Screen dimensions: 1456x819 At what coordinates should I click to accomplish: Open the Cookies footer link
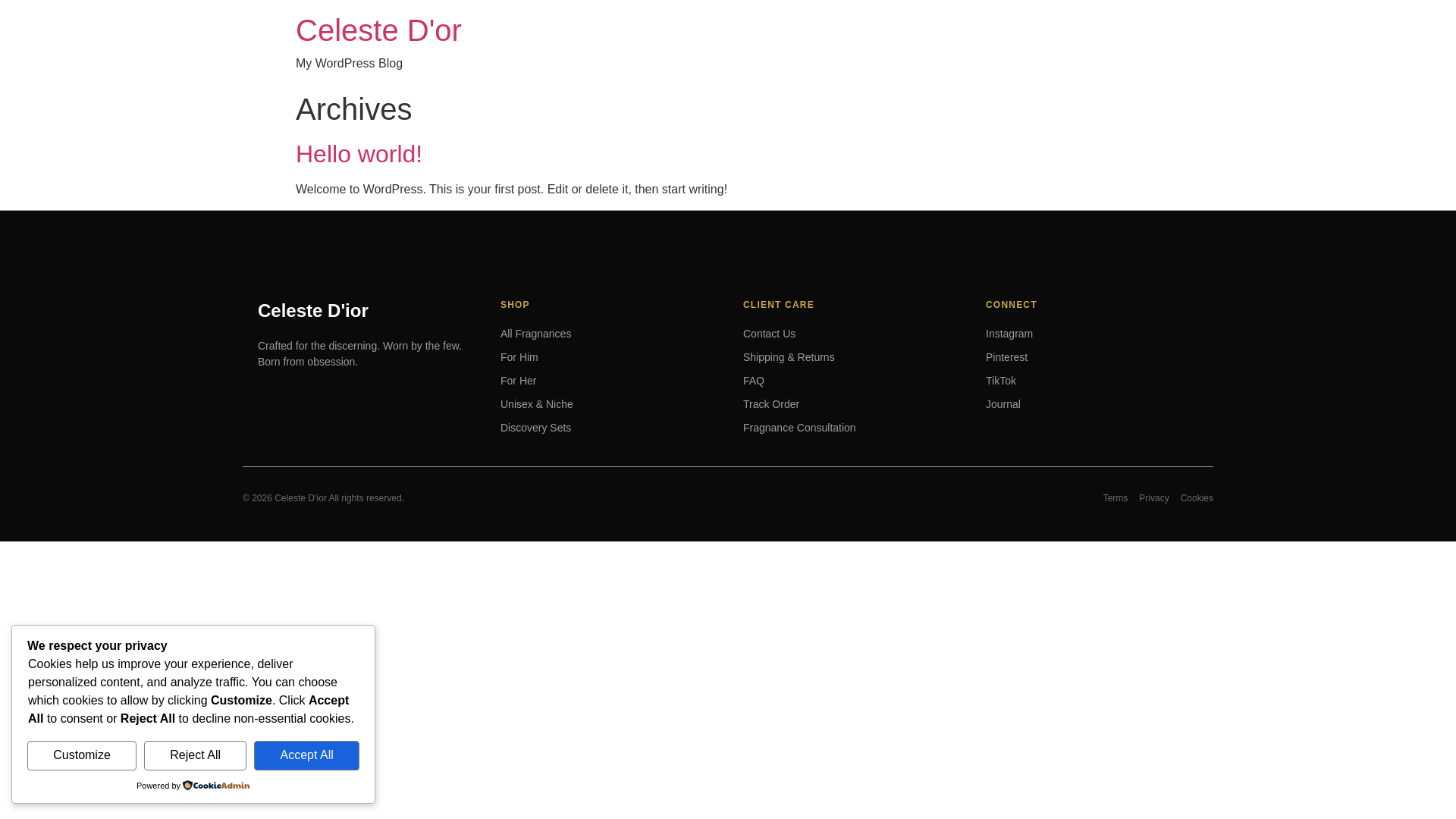coord(1197,498)
